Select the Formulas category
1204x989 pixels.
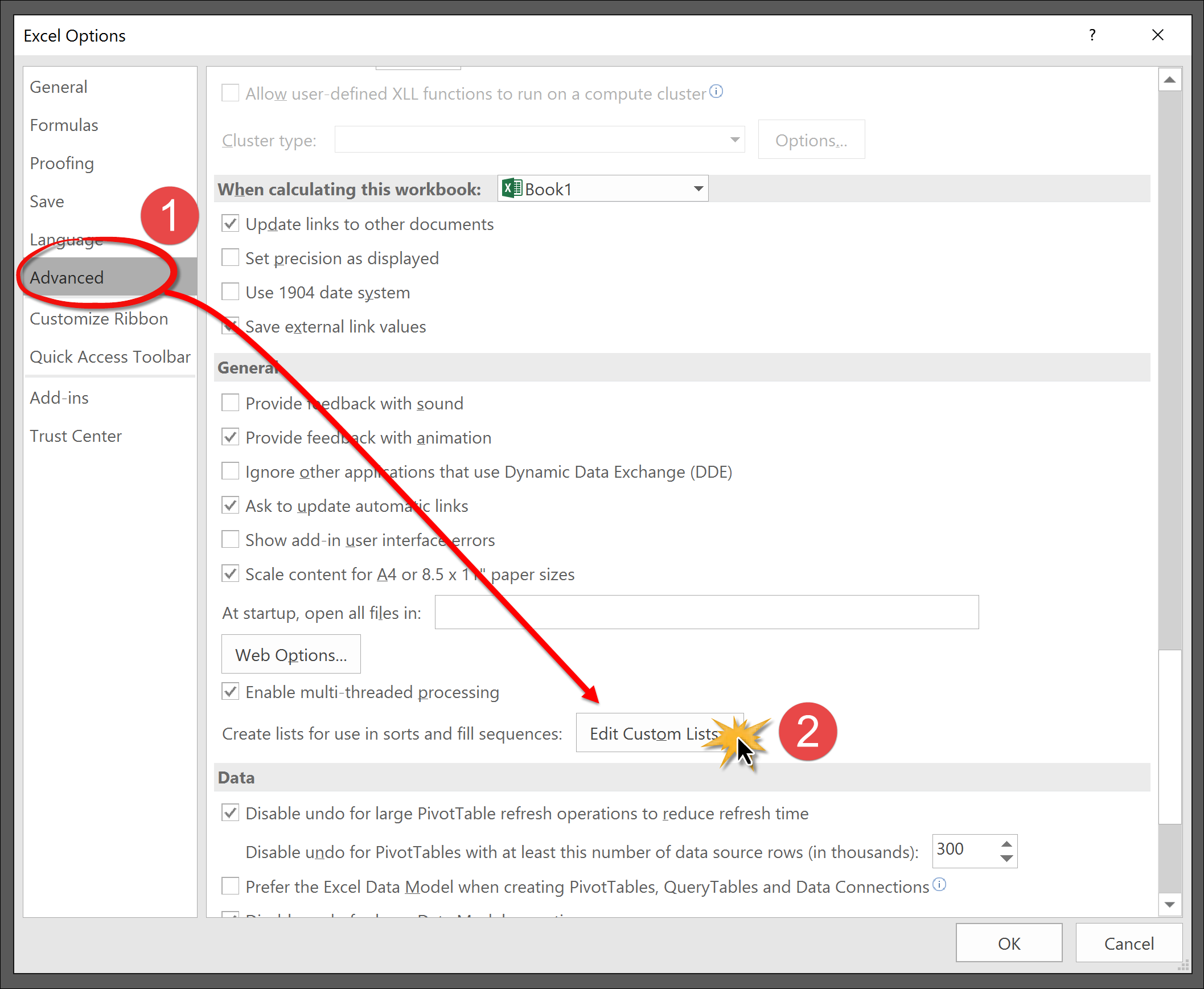point(110,125)
